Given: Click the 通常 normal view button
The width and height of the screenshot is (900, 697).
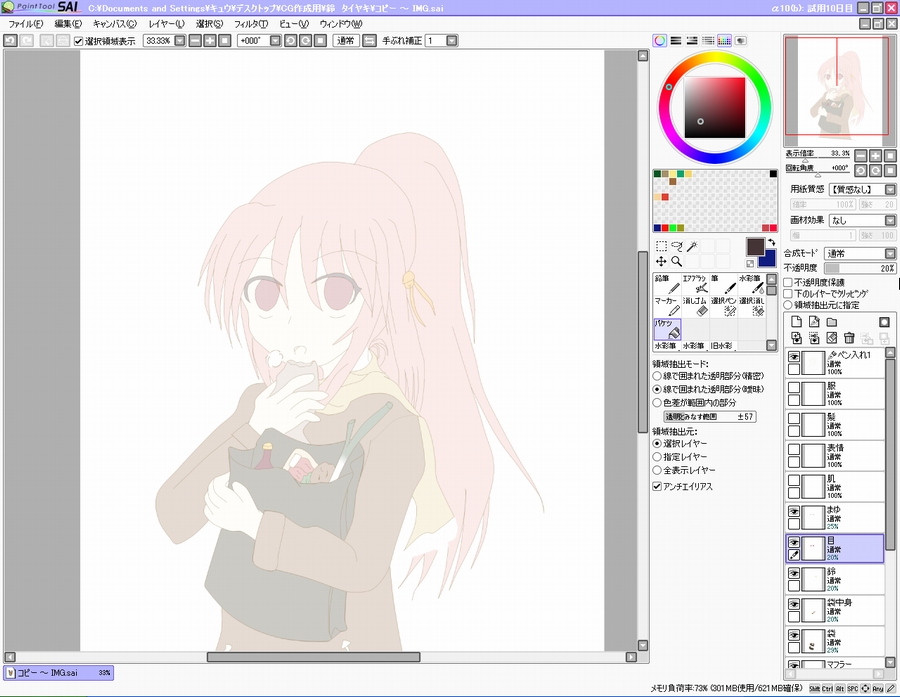Looking at the screenshot, I should [346, 40].
